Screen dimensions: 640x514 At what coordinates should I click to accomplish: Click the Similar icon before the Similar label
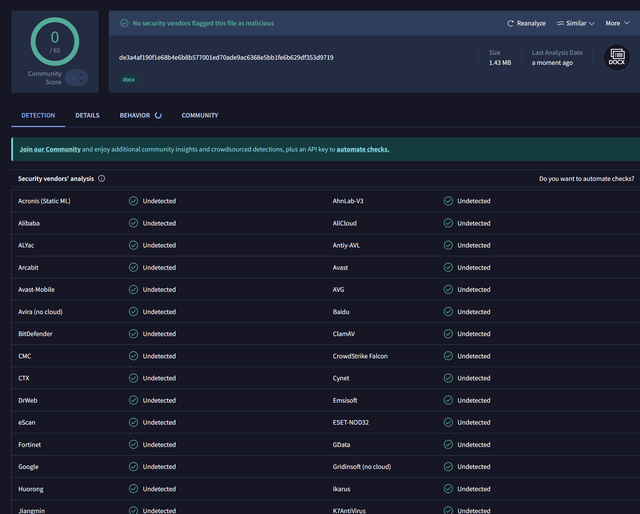pyautogui.click(x=560, y=23)
